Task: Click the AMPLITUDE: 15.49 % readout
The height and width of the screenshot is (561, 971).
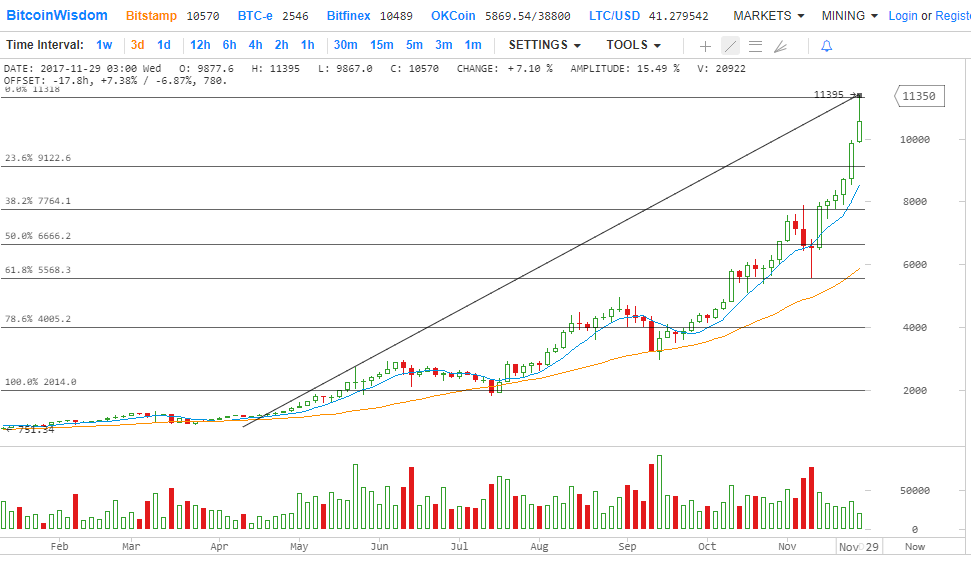Action: [625, 68]
